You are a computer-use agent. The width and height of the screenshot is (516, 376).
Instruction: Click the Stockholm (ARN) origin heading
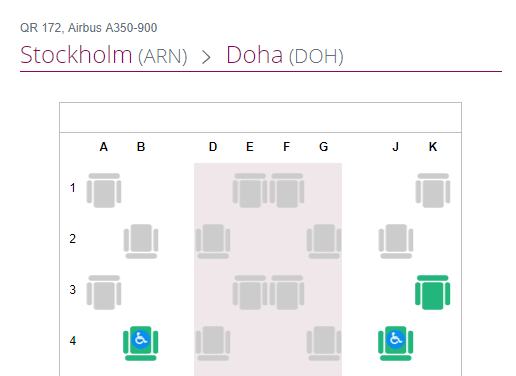(104, 55)
